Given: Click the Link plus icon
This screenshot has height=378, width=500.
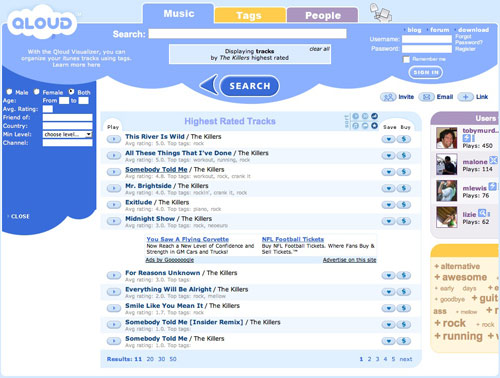Looking at the screenshot, I should coord(465,97).
